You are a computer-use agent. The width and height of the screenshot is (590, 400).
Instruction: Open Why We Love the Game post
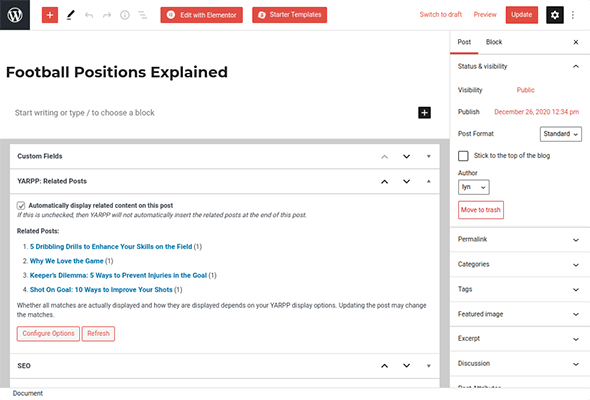(x=67, y=261)
